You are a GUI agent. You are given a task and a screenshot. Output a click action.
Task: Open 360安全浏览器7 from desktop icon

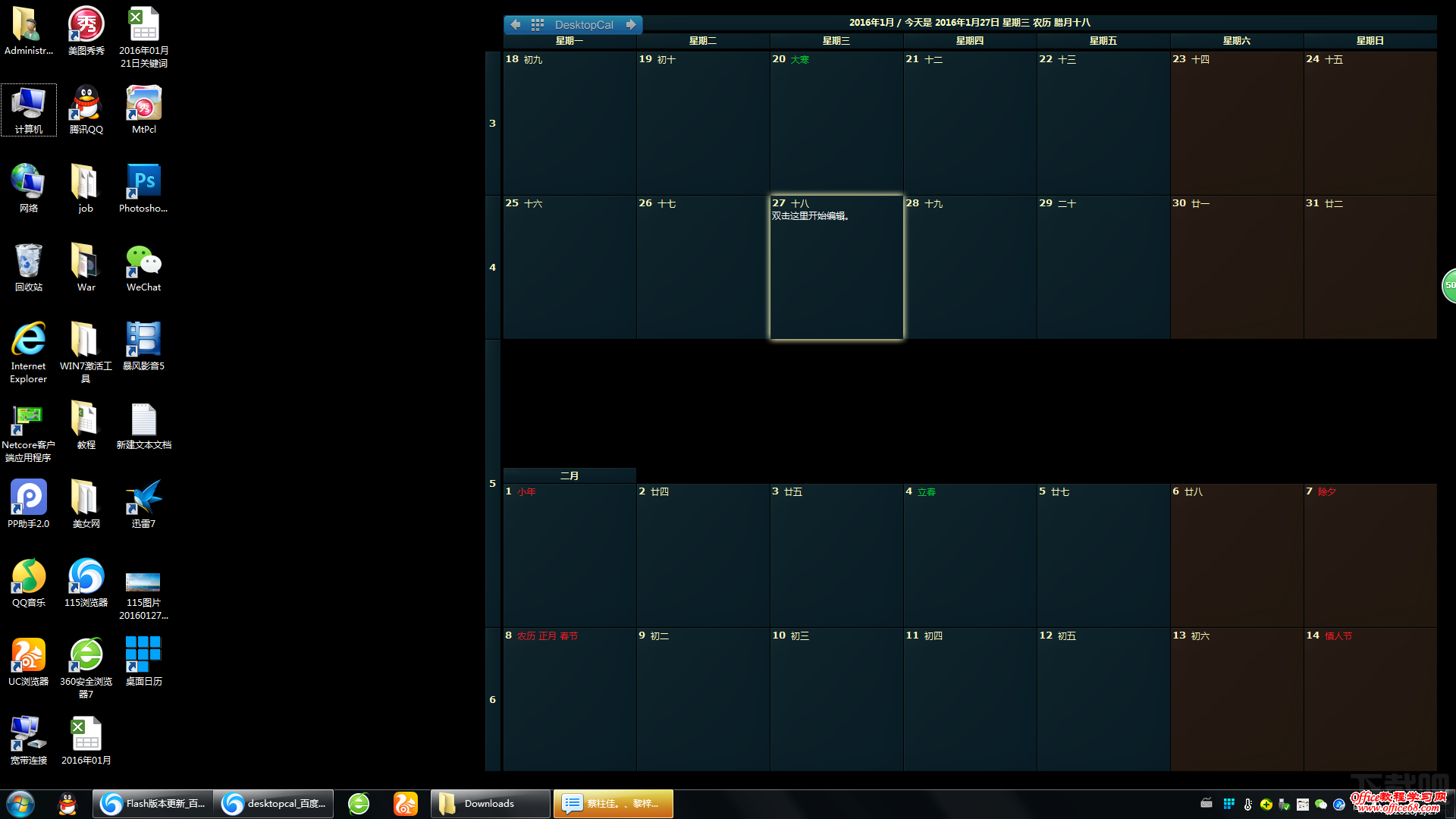pyautogui.click(x=85, y=658)
